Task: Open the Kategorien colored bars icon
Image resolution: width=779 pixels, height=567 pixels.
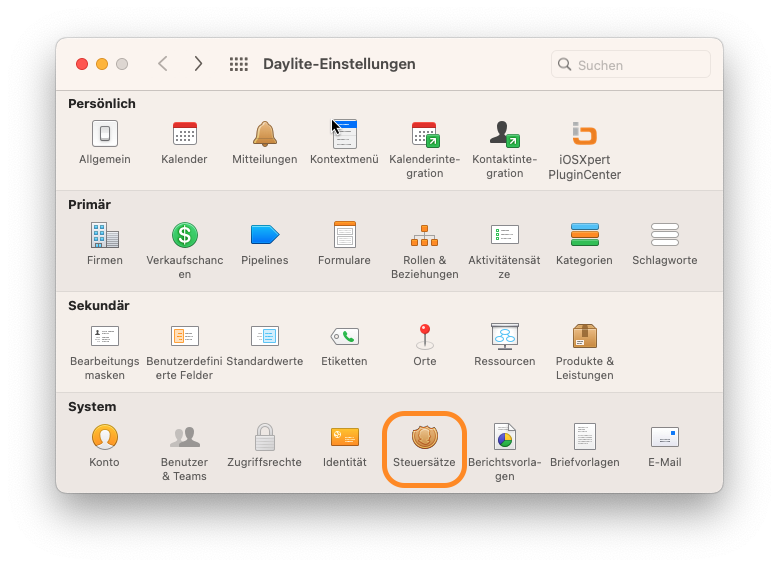Action: pos(584,235)
